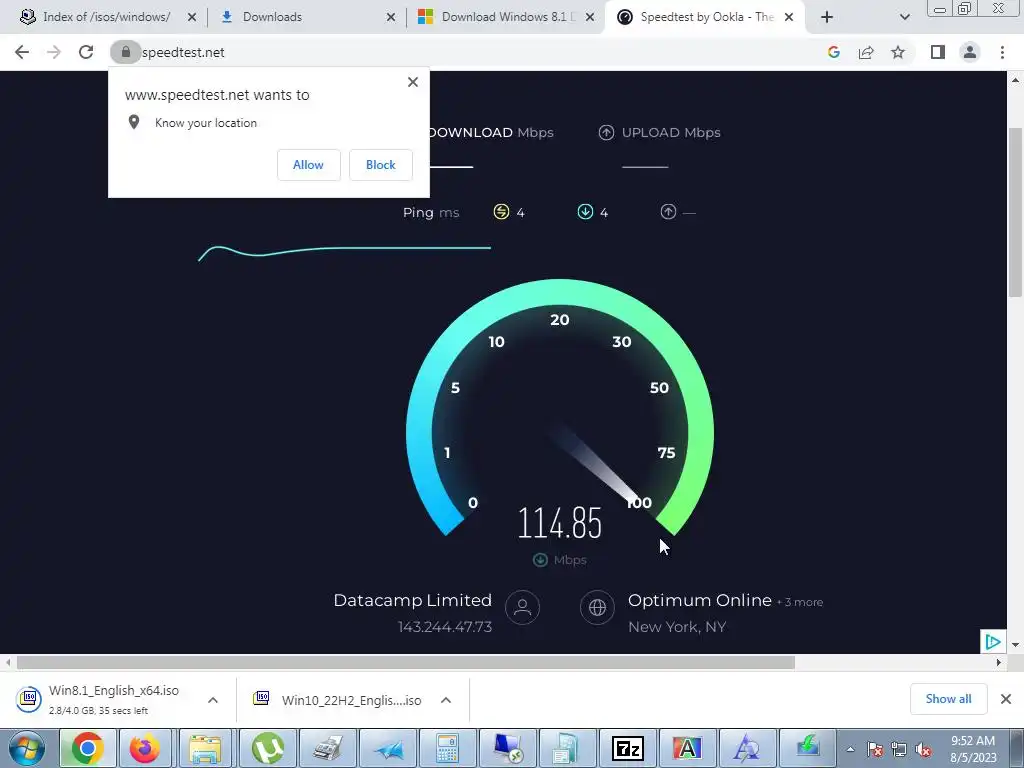Click the globe icon by Optimum Online

pos(597,607)
